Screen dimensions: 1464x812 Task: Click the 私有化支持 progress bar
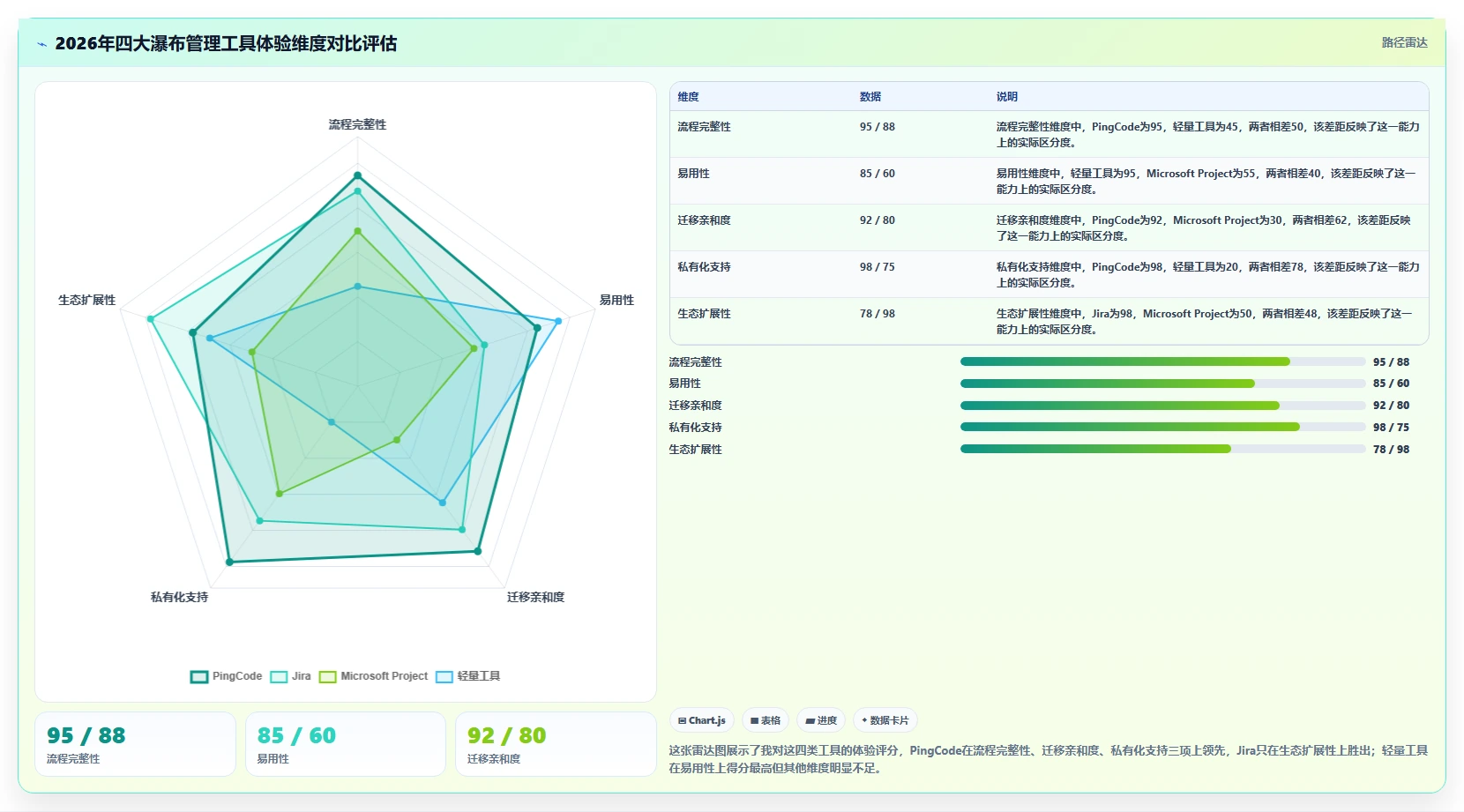pos(1162,427)
